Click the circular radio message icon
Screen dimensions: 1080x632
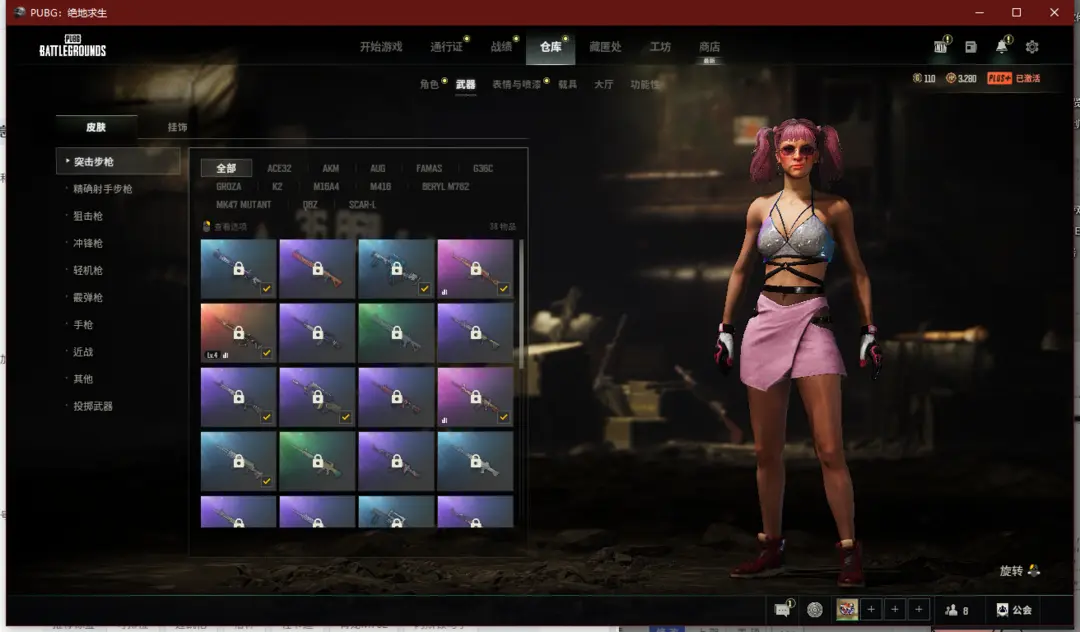point(815,610)
